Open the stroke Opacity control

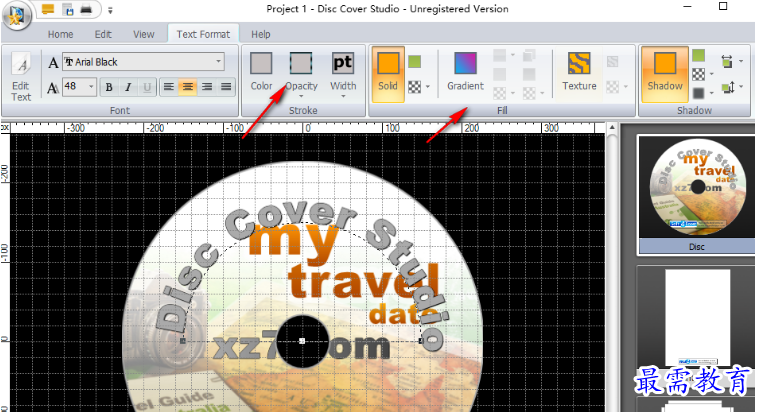tap(301, 73)
